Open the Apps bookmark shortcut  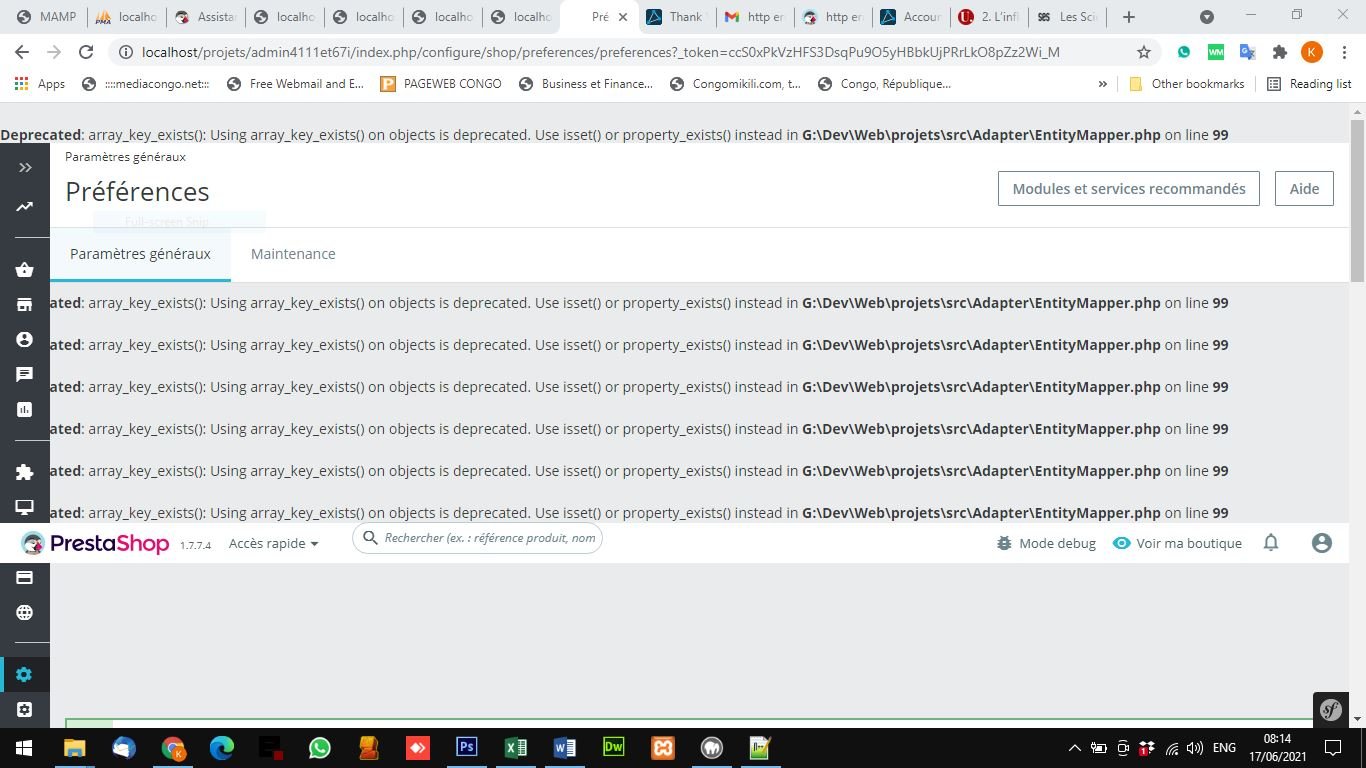coord(40,84)
